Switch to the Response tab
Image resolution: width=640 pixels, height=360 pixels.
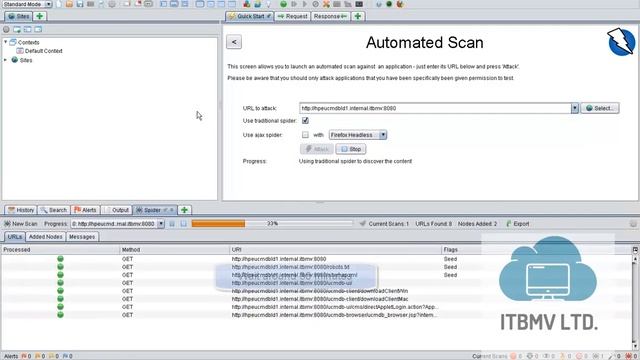click(330, 16)
